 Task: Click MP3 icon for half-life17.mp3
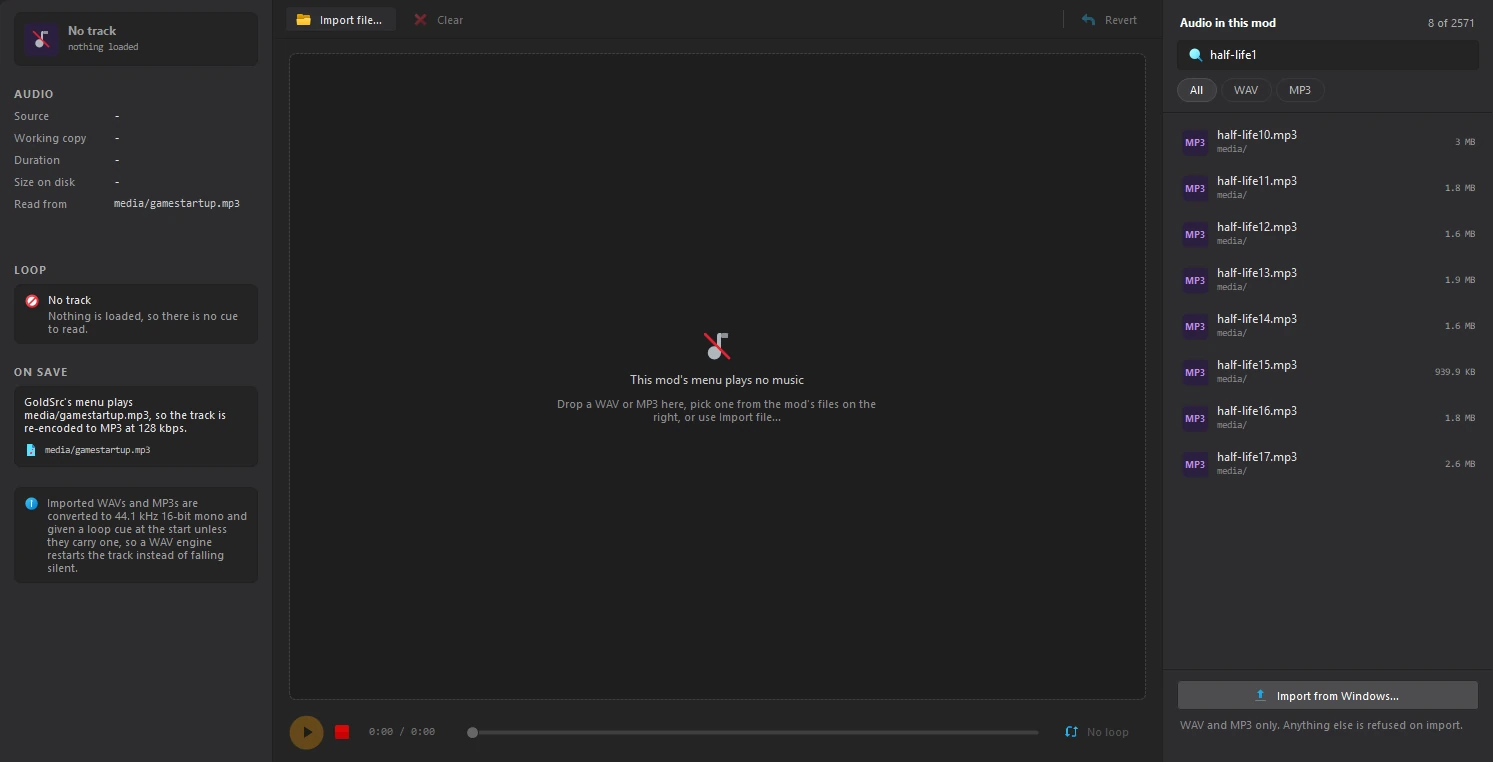click(x=1195, y=464)
